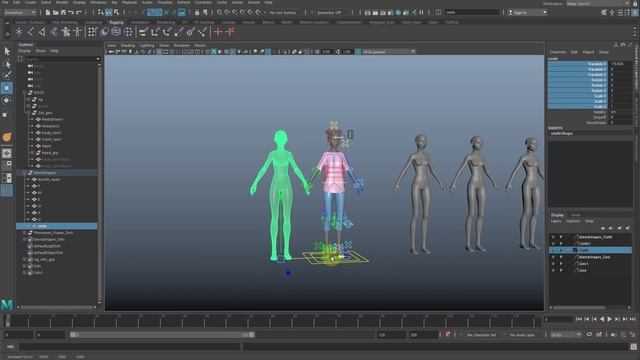This screenshot has height=360, width=640.
Task: Click the Play backwards button
Action: coord(602,319)
